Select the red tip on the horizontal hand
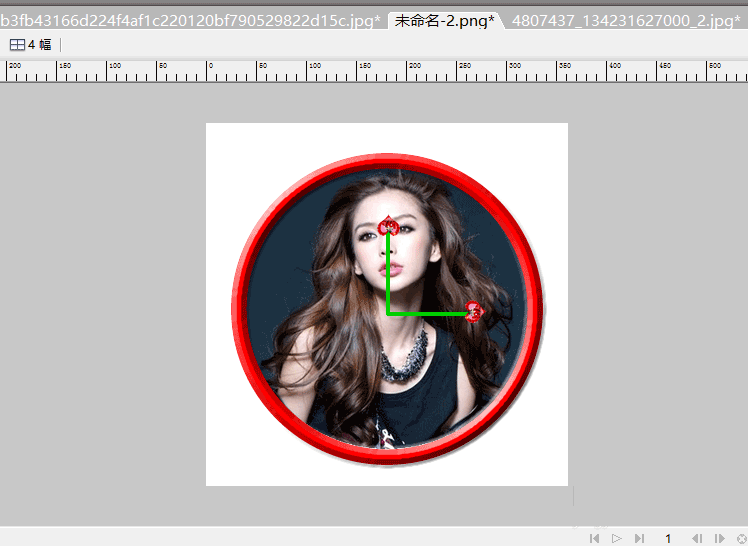The image size is (748, 546). click(475, 313)
